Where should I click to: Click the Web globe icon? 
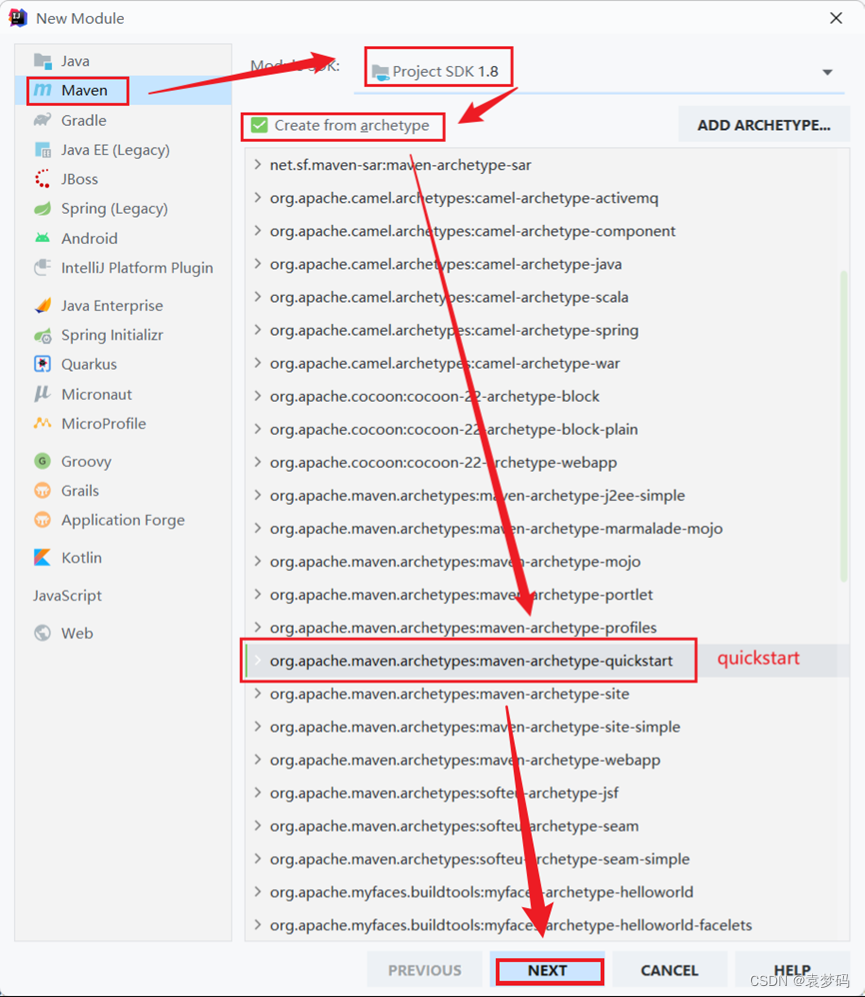click(x=43, y=633)
